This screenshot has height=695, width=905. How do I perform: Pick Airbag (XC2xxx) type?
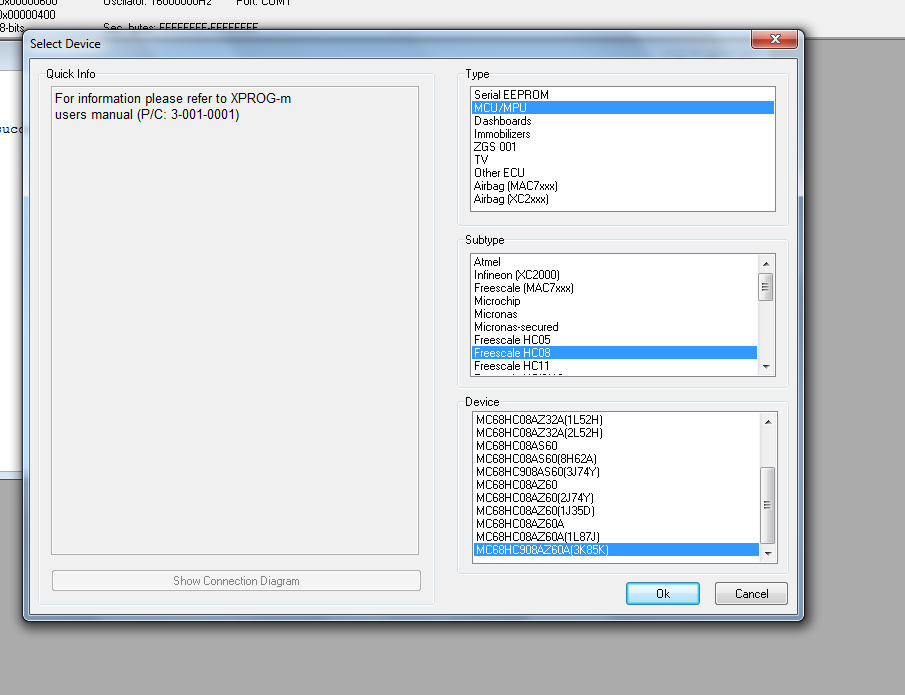pos(623,199)
